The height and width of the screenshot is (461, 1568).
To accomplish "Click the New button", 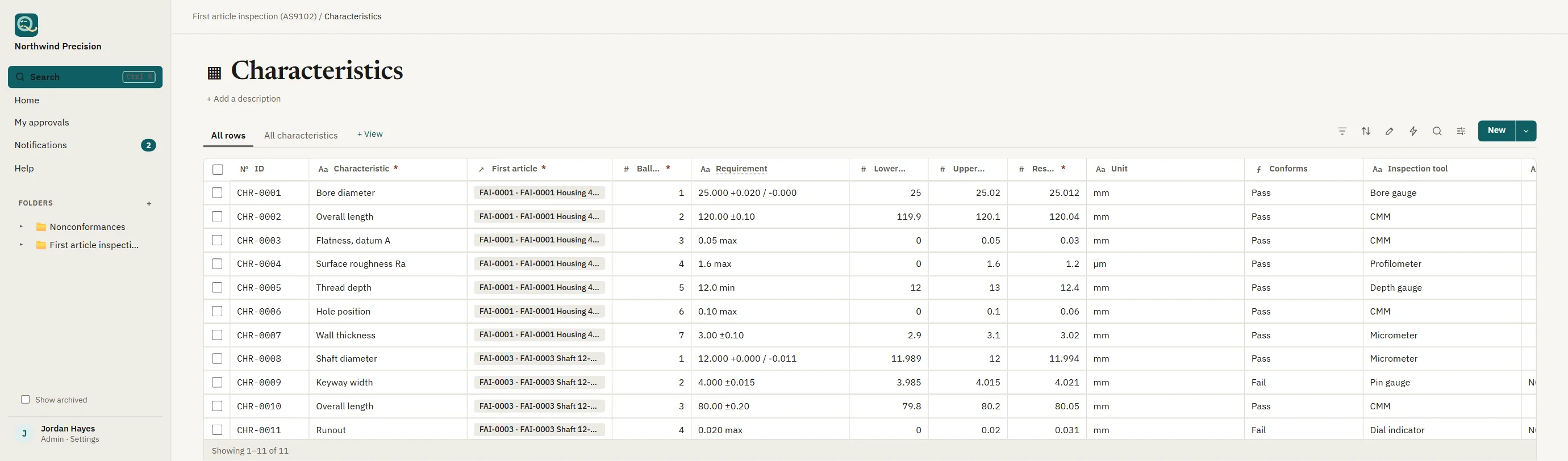I will tap(1497, 131).
